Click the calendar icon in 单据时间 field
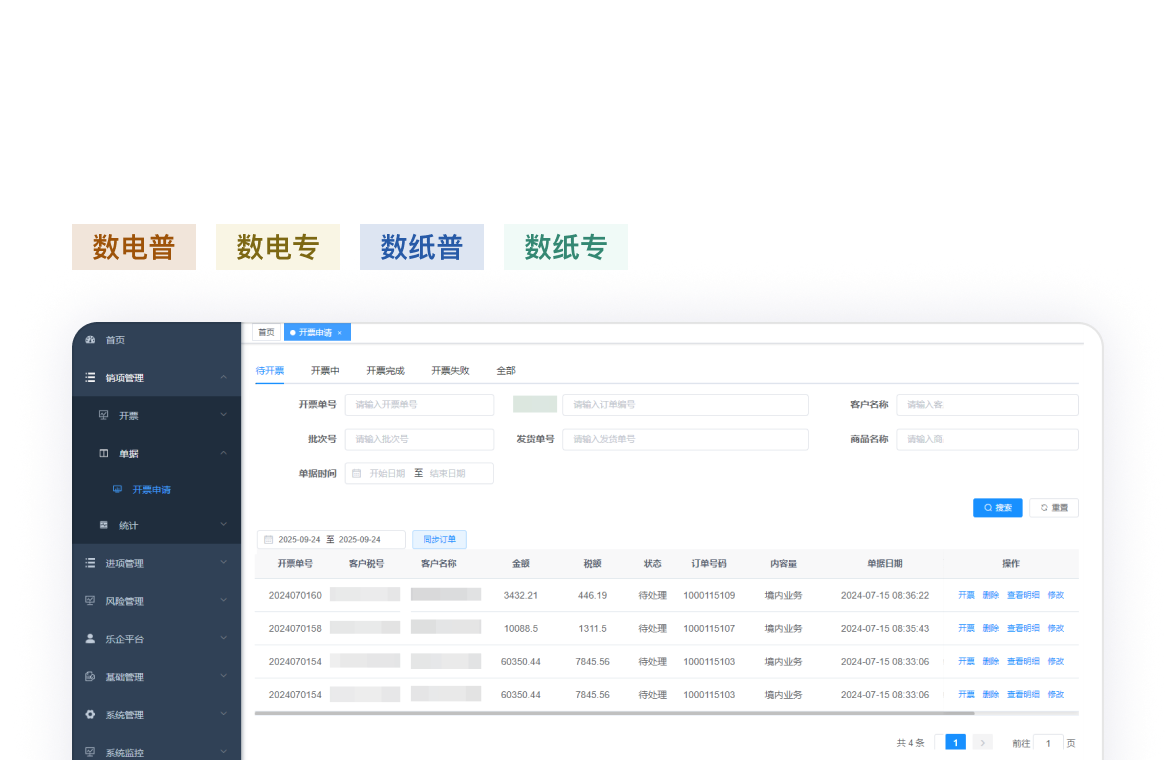 point(357,473)
